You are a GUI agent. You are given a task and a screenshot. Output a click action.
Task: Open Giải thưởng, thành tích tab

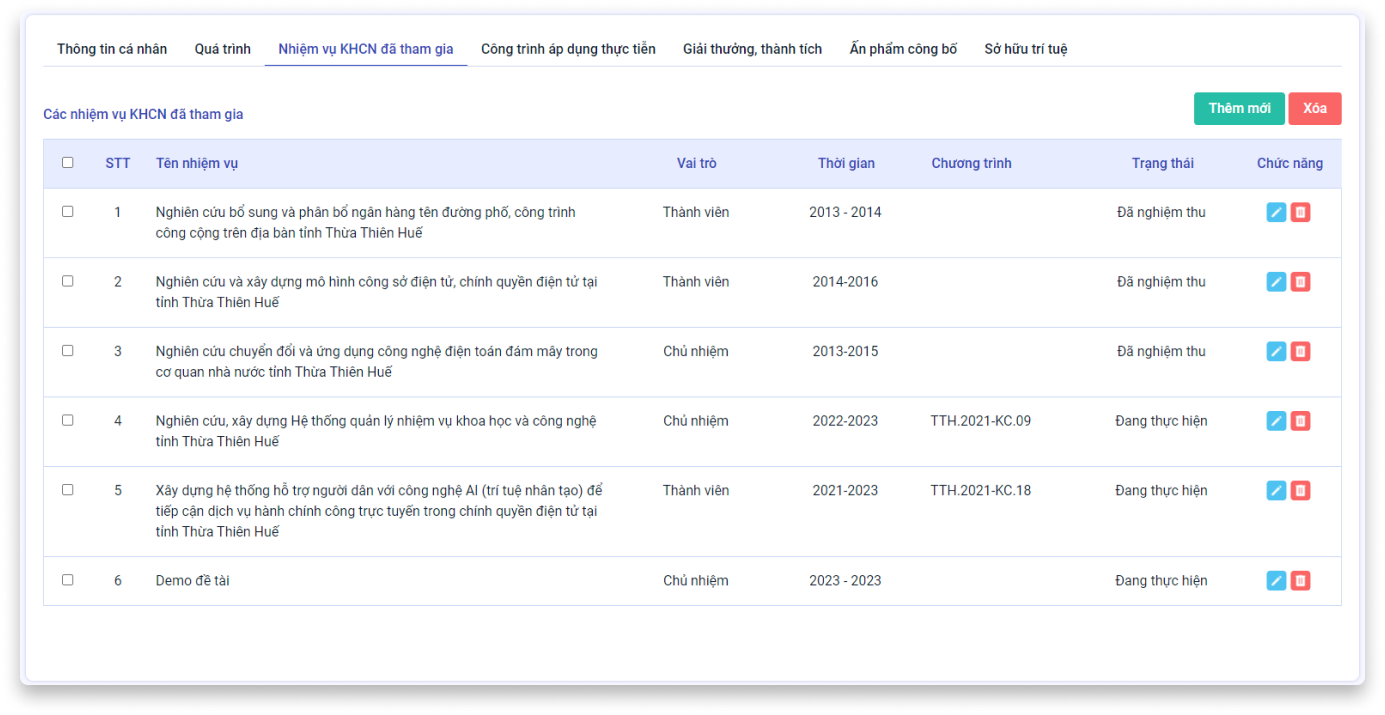(x=753, y=49)
